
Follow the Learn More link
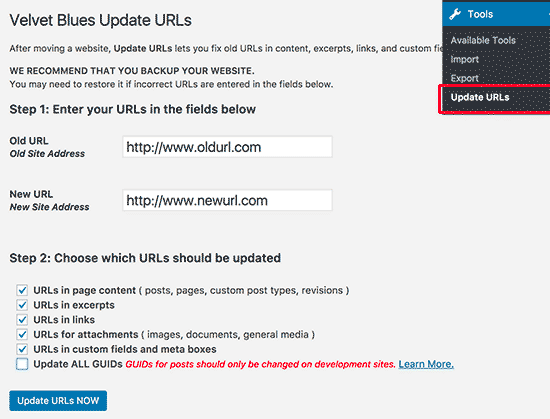[426, 364]
